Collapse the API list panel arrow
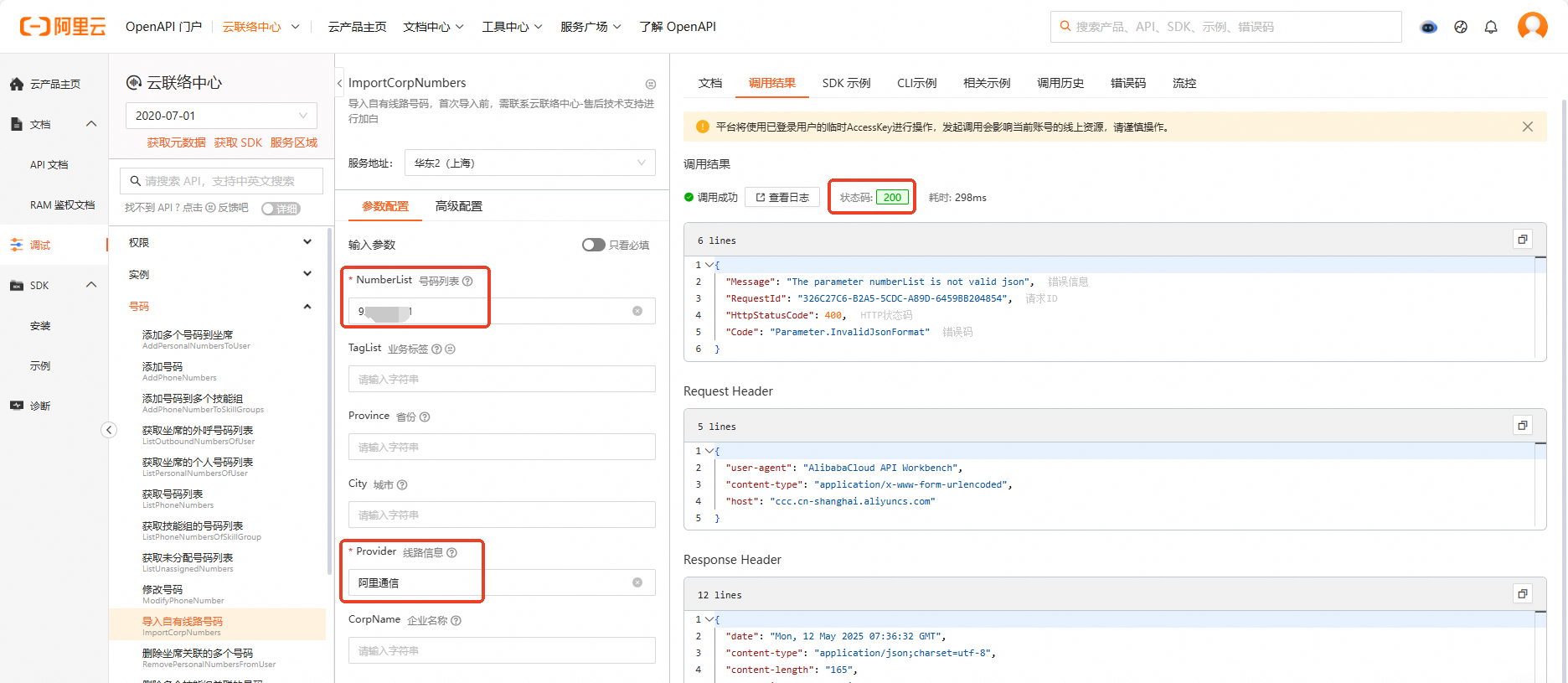 (x=339, y=83)
